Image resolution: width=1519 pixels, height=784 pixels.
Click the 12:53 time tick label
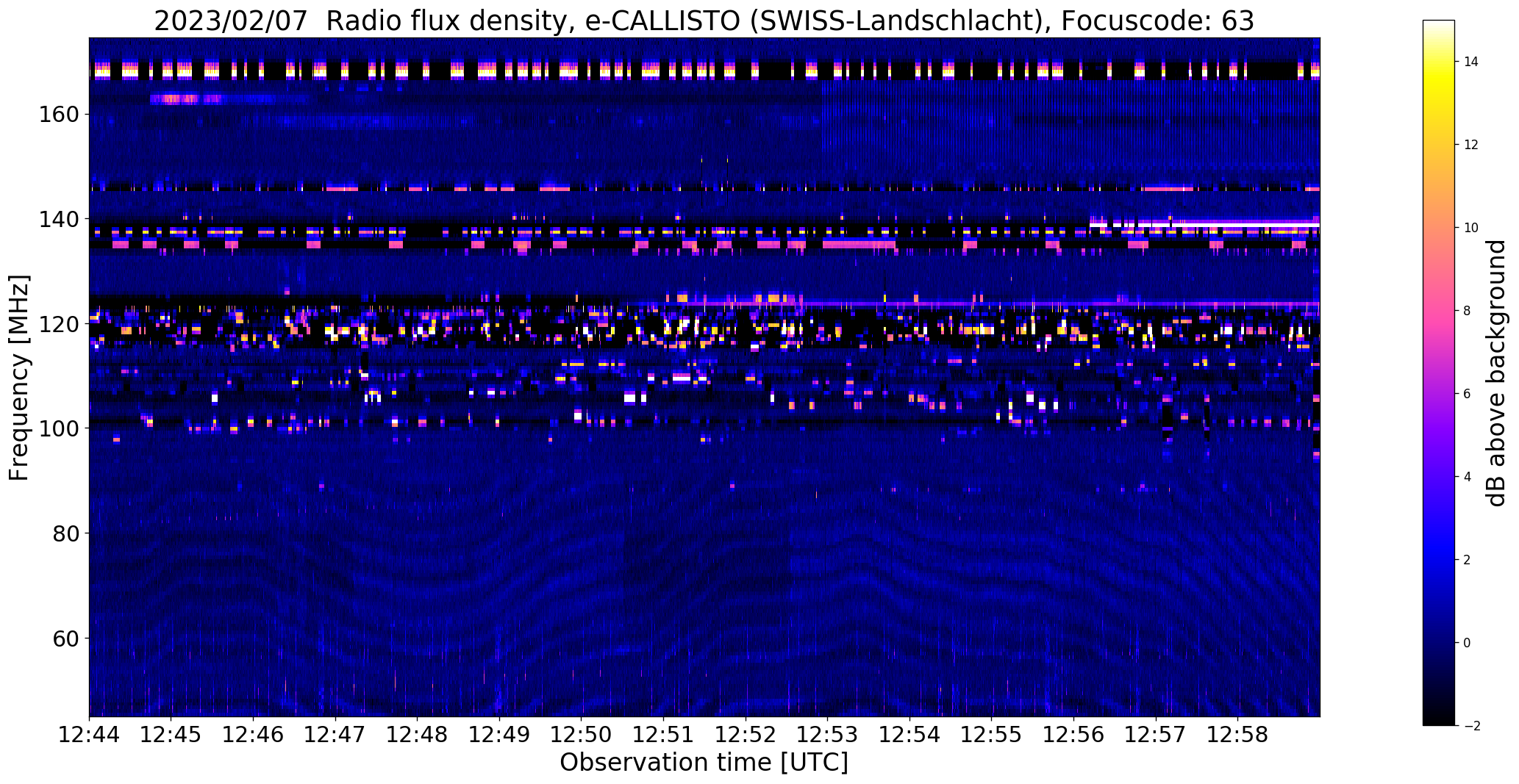click(827, 735)
